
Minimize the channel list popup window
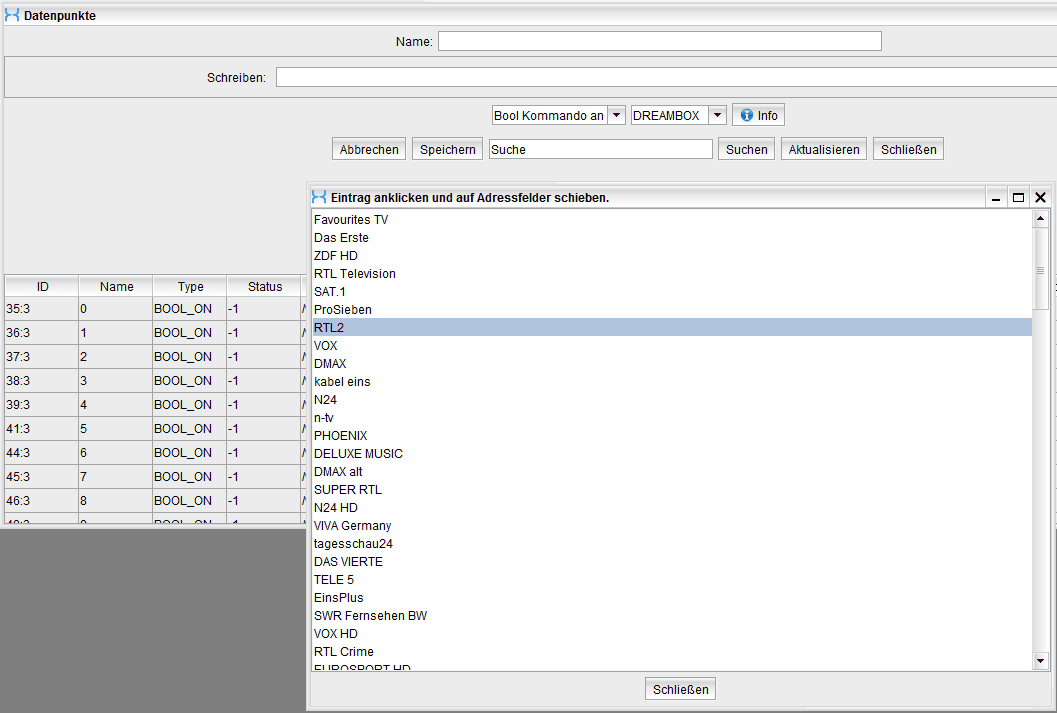point(996,198)
